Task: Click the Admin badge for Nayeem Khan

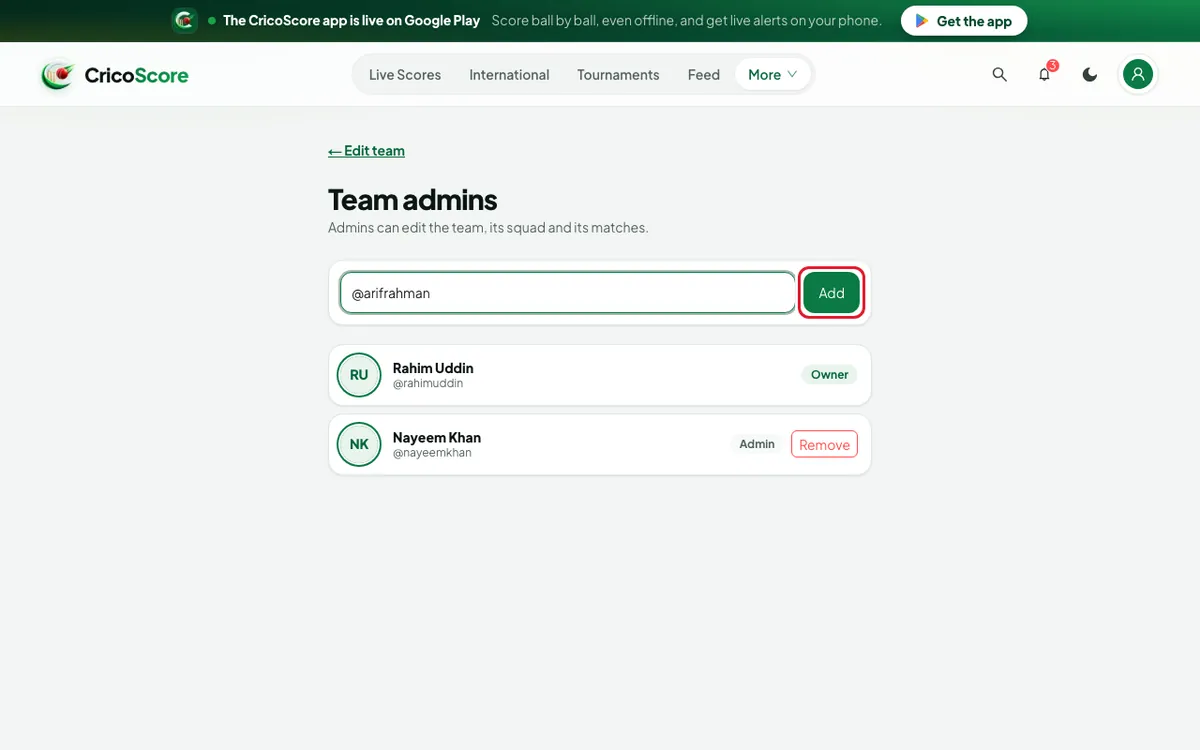Action: click(757, 444)
